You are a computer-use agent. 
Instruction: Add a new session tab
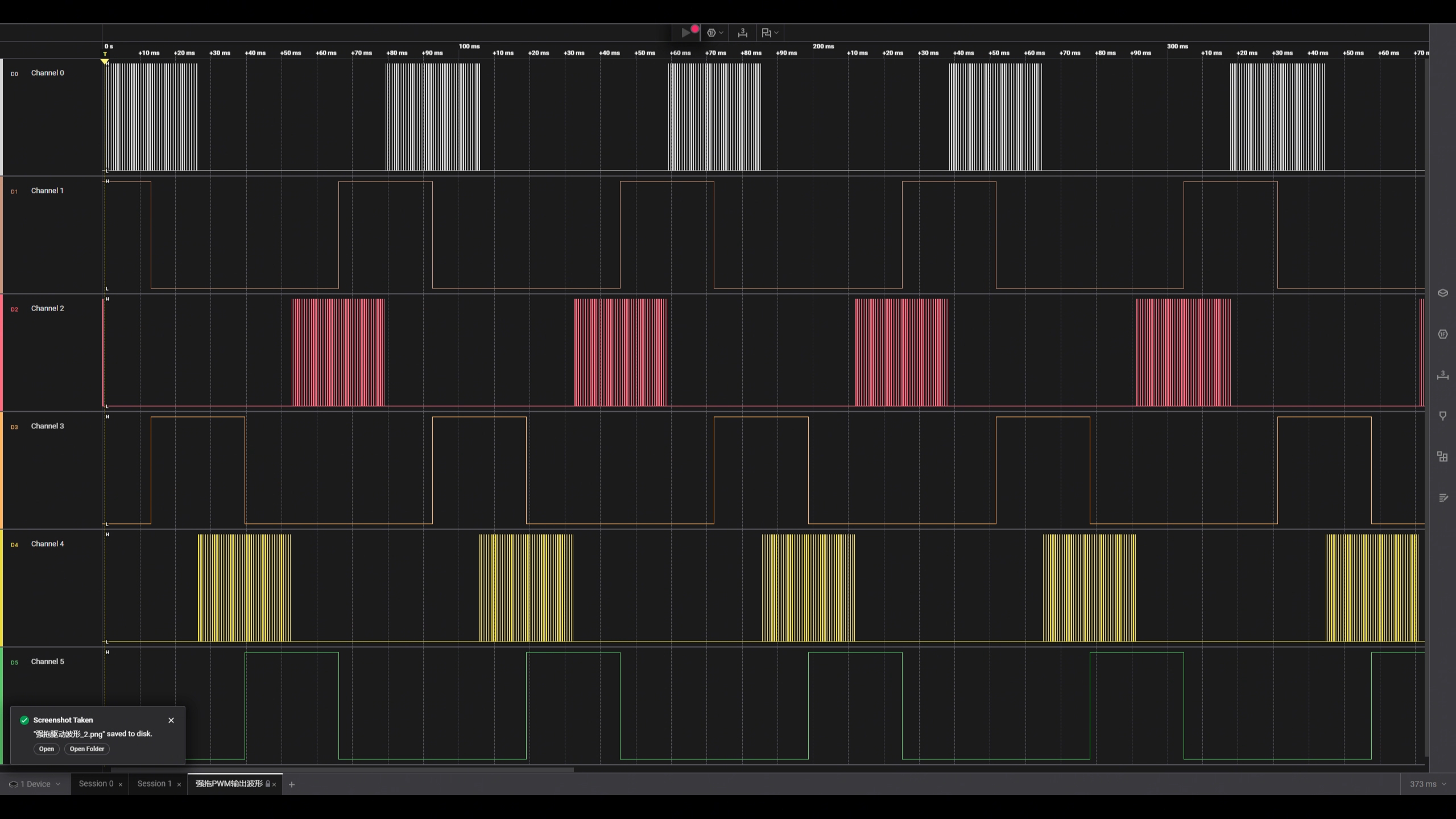pyautogui.click(x=292, y=785)
